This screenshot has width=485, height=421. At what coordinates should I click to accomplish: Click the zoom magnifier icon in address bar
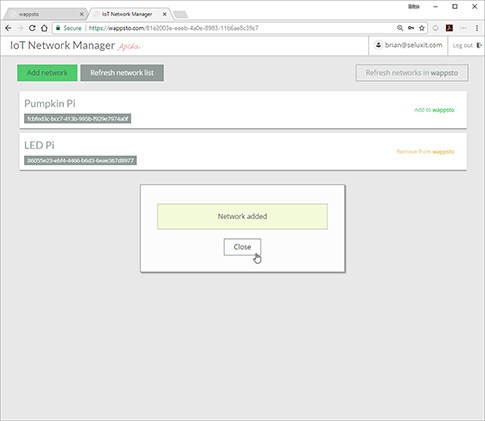400,28
